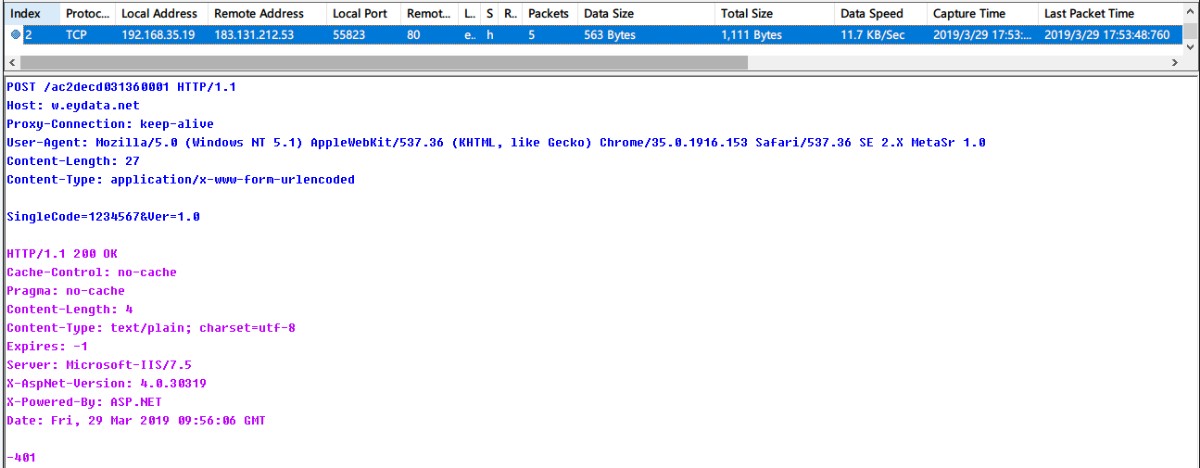Sort by the Local Port column header

coord(363,14)
